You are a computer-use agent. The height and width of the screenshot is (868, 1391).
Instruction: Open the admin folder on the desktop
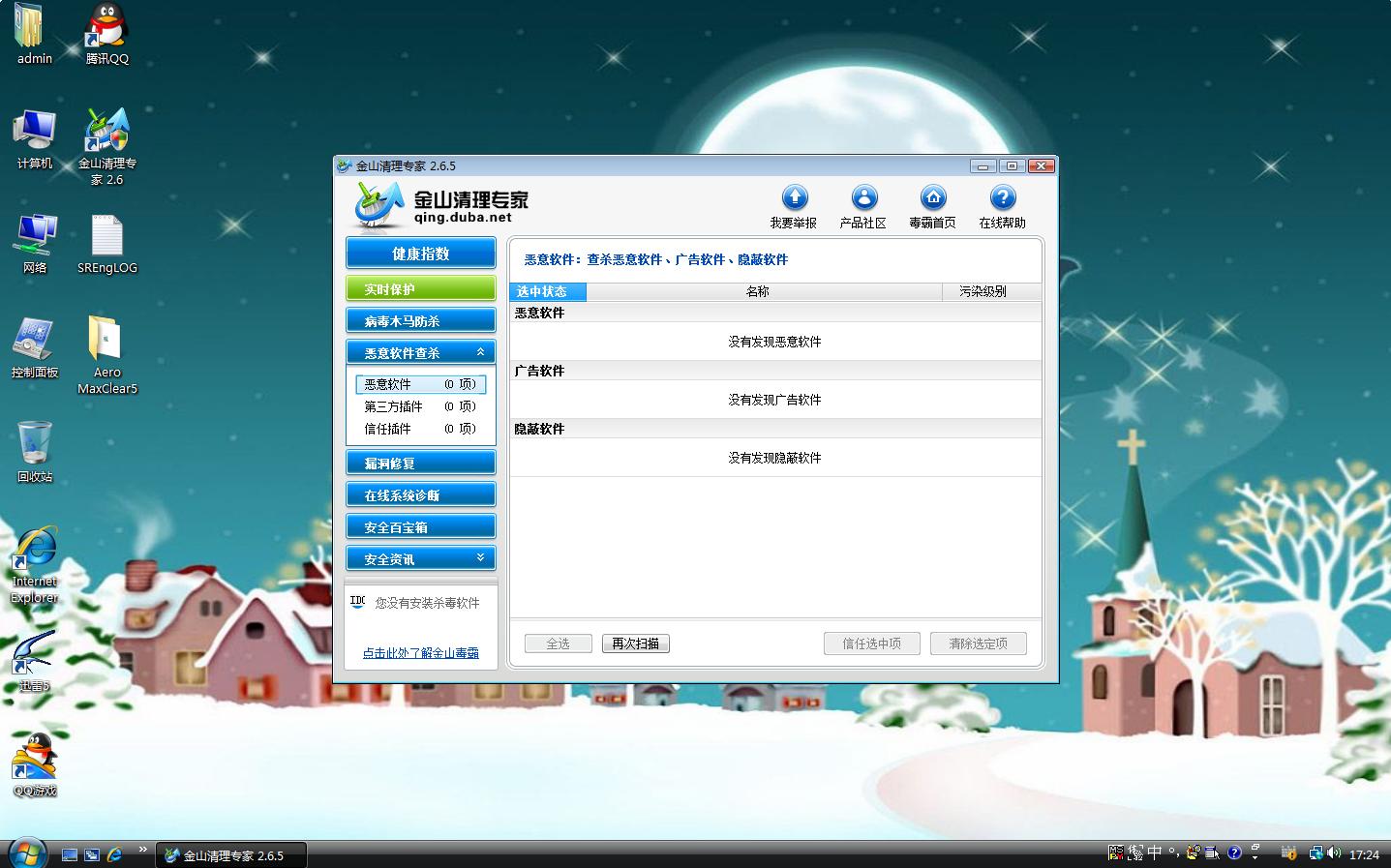coord(35,34)
